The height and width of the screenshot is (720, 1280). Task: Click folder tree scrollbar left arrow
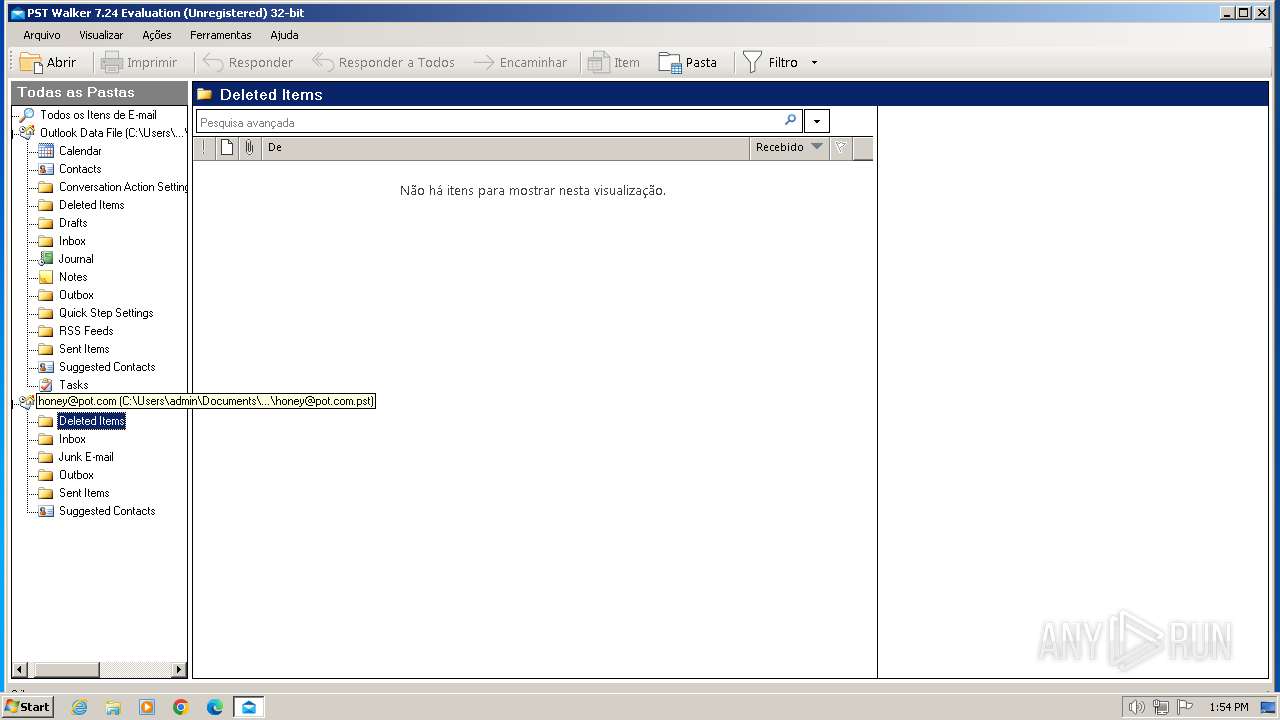click(19, 670)
